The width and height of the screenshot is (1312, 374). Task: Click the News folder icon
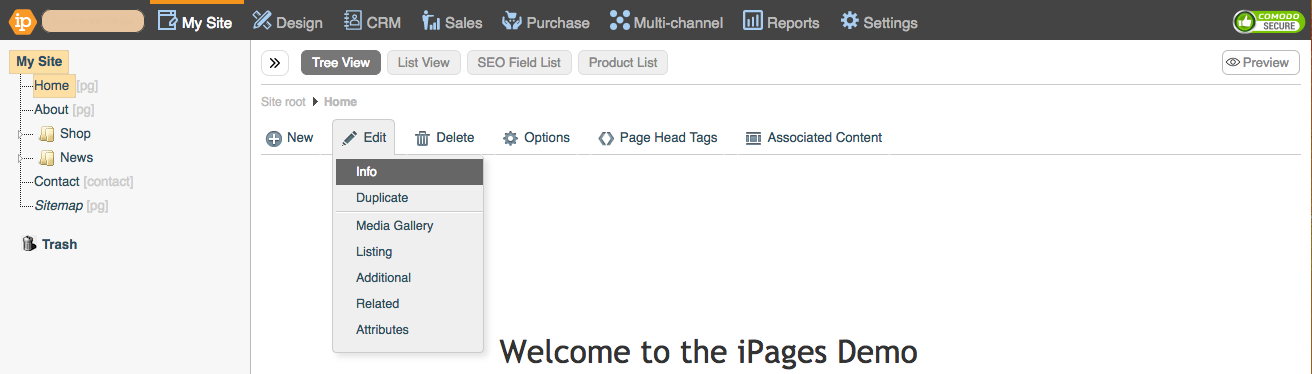tap(46, 157)
